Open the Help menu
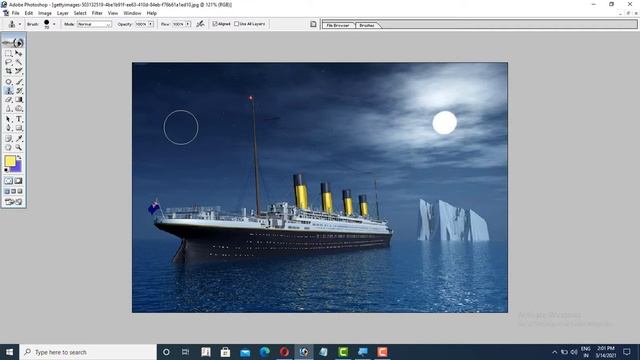Viewport: 640px width, 360px height. [x=152, y=13]
